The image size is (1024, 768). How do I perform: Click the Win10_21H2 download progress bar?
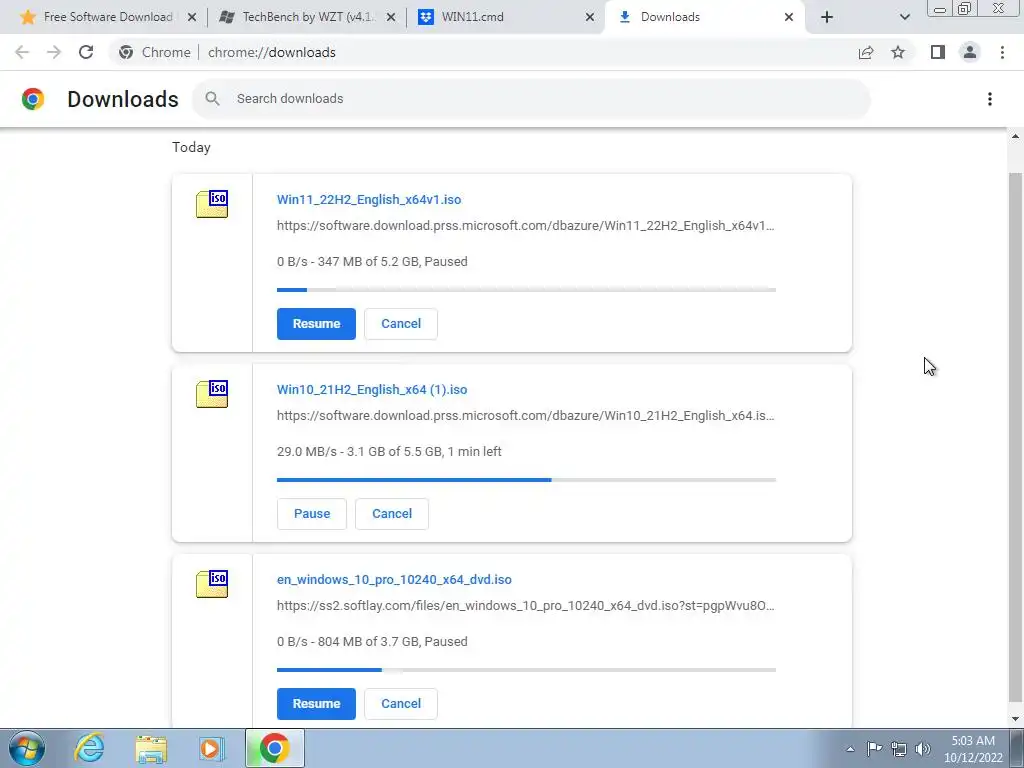click(526, 479)
